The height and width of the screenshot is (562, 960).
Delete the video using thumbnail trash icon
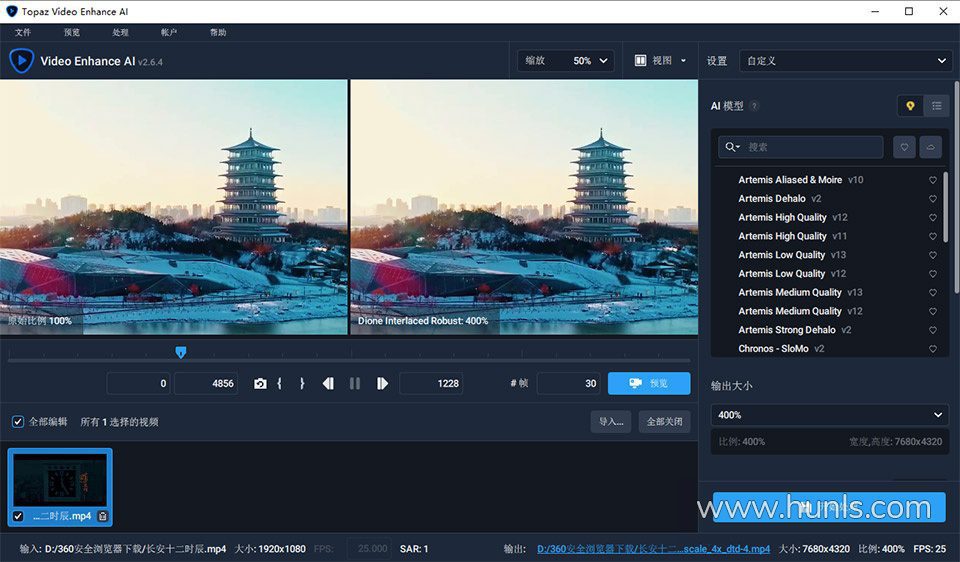(102, 516)
